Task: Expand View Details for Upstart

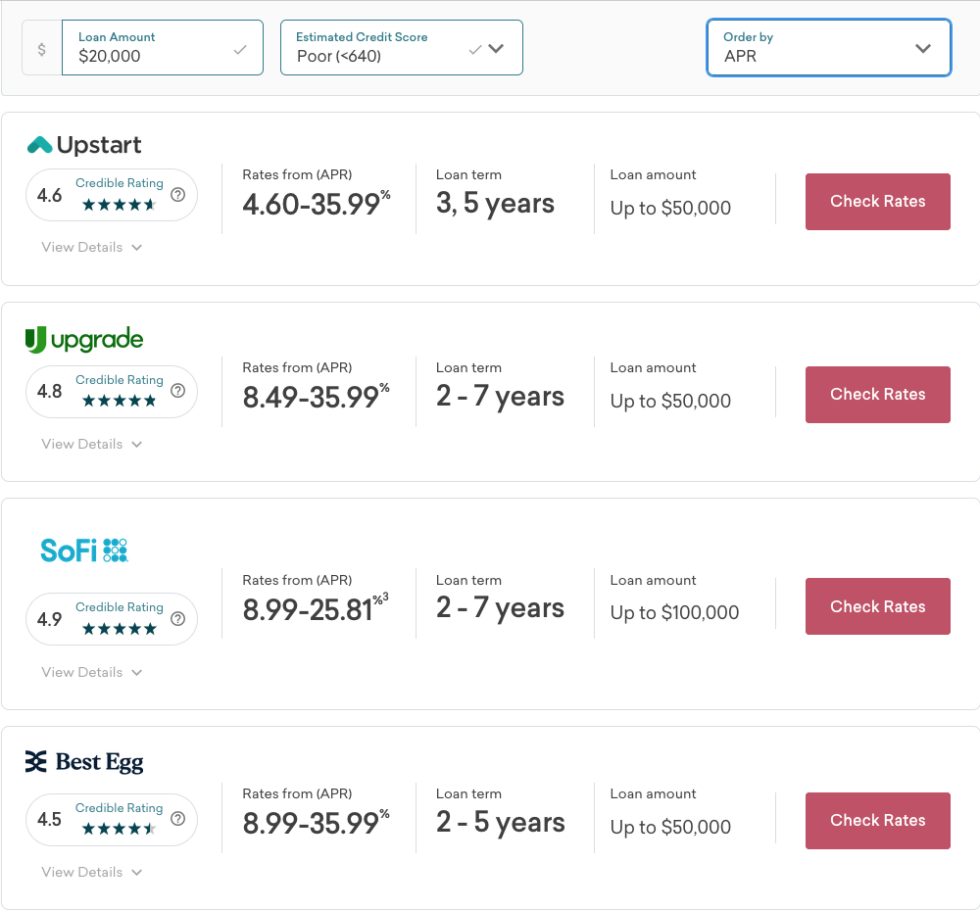Action: pos(91,247)
